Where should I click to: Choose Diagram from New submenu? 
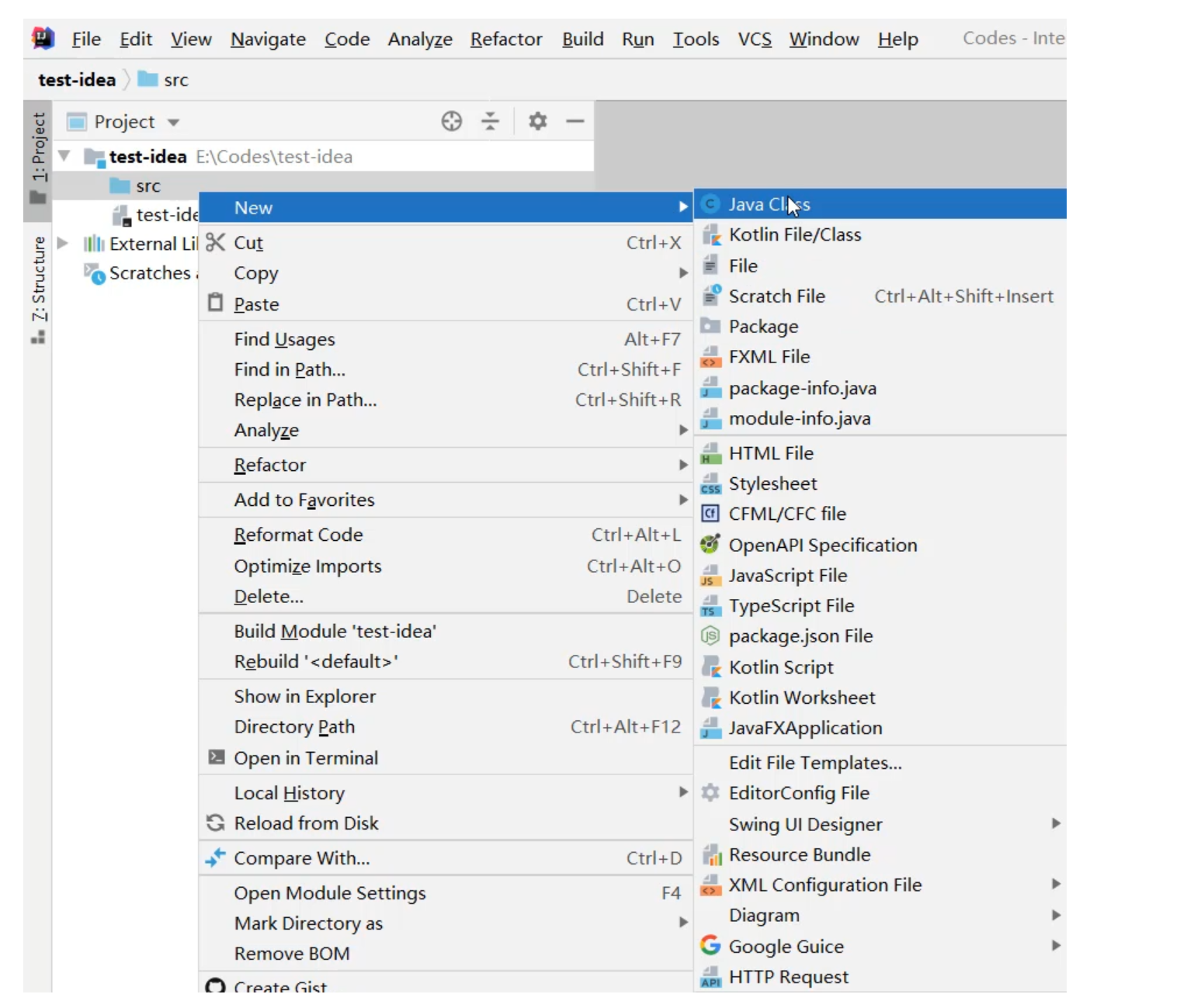point(880,915)
